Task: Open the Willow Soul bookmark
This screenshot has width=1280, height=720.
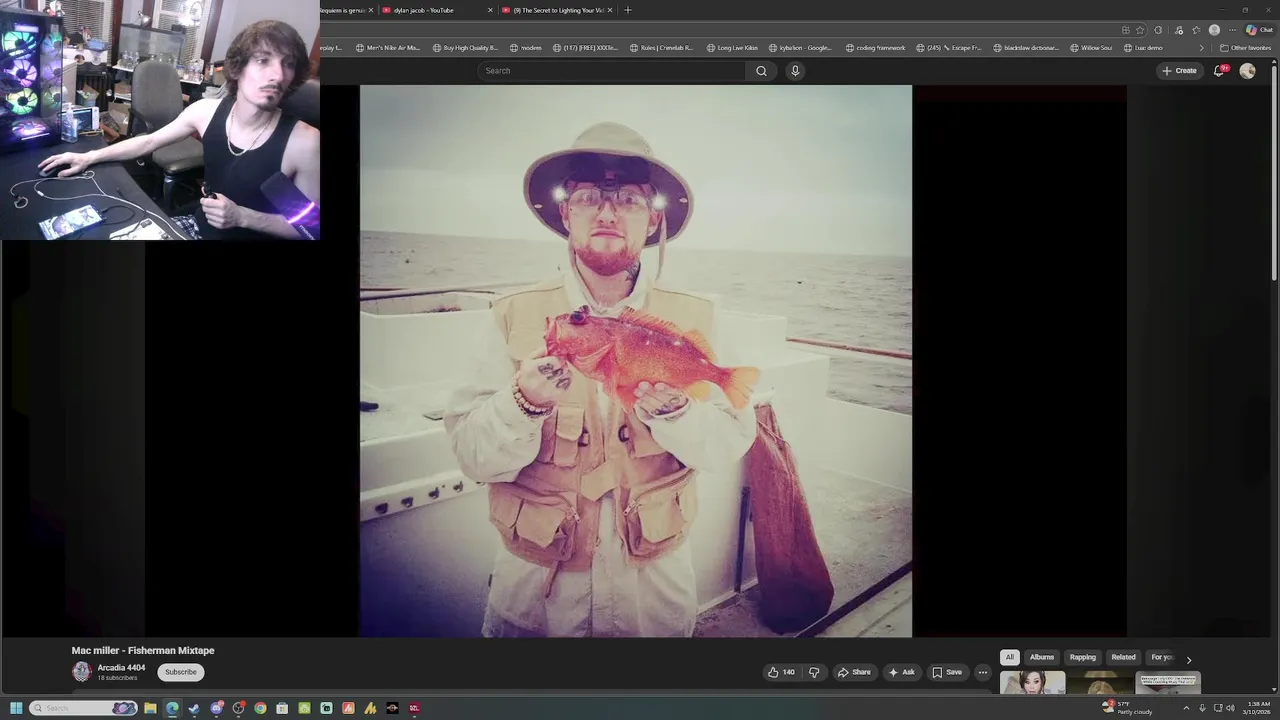Action: coord(1091,48)
